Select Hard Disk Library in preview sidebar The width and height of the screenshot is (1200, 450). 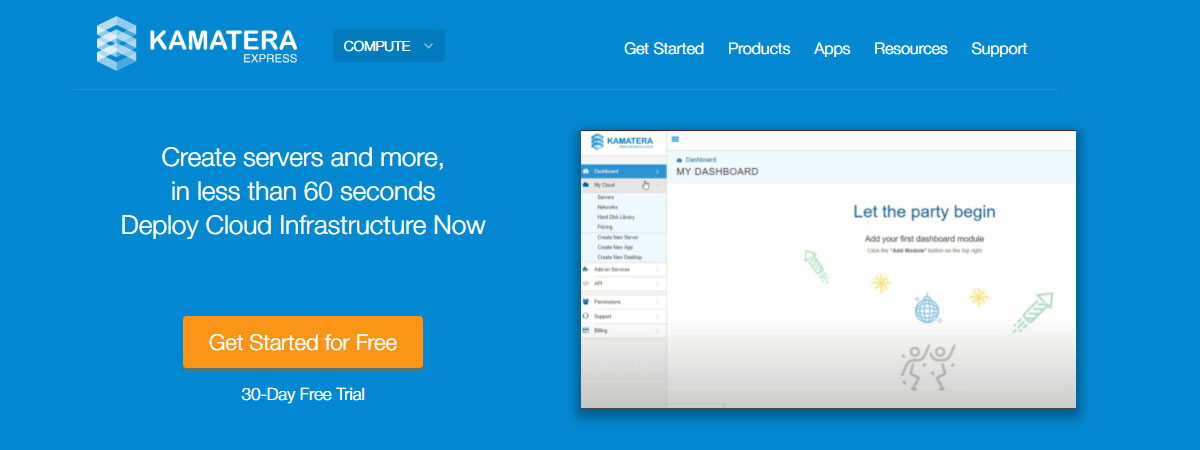click(615, 217)
